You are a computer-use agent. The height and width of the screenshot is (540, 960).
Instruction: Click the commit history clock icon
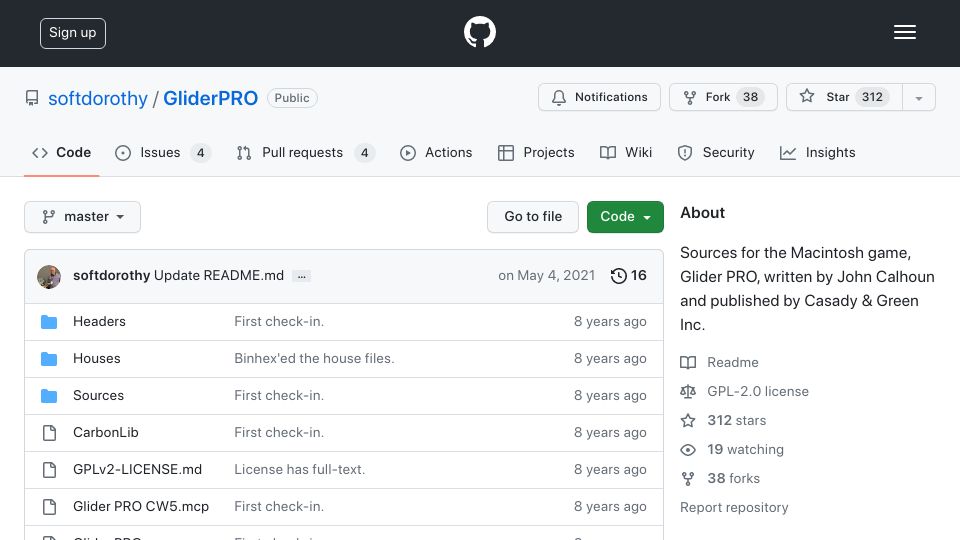pos(618,276)
